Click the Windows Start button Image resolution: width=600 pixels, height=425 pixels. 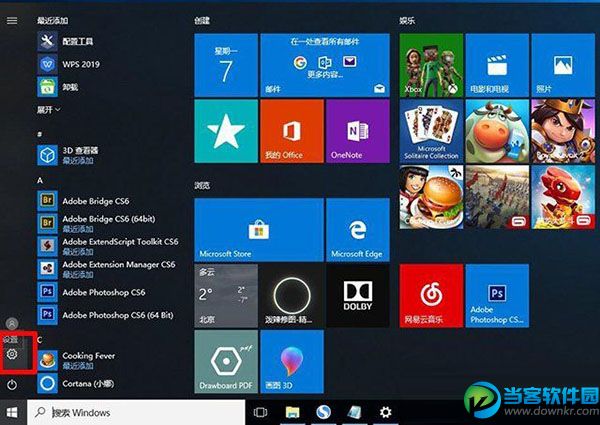pyautogui.click(x=12, y=412)
